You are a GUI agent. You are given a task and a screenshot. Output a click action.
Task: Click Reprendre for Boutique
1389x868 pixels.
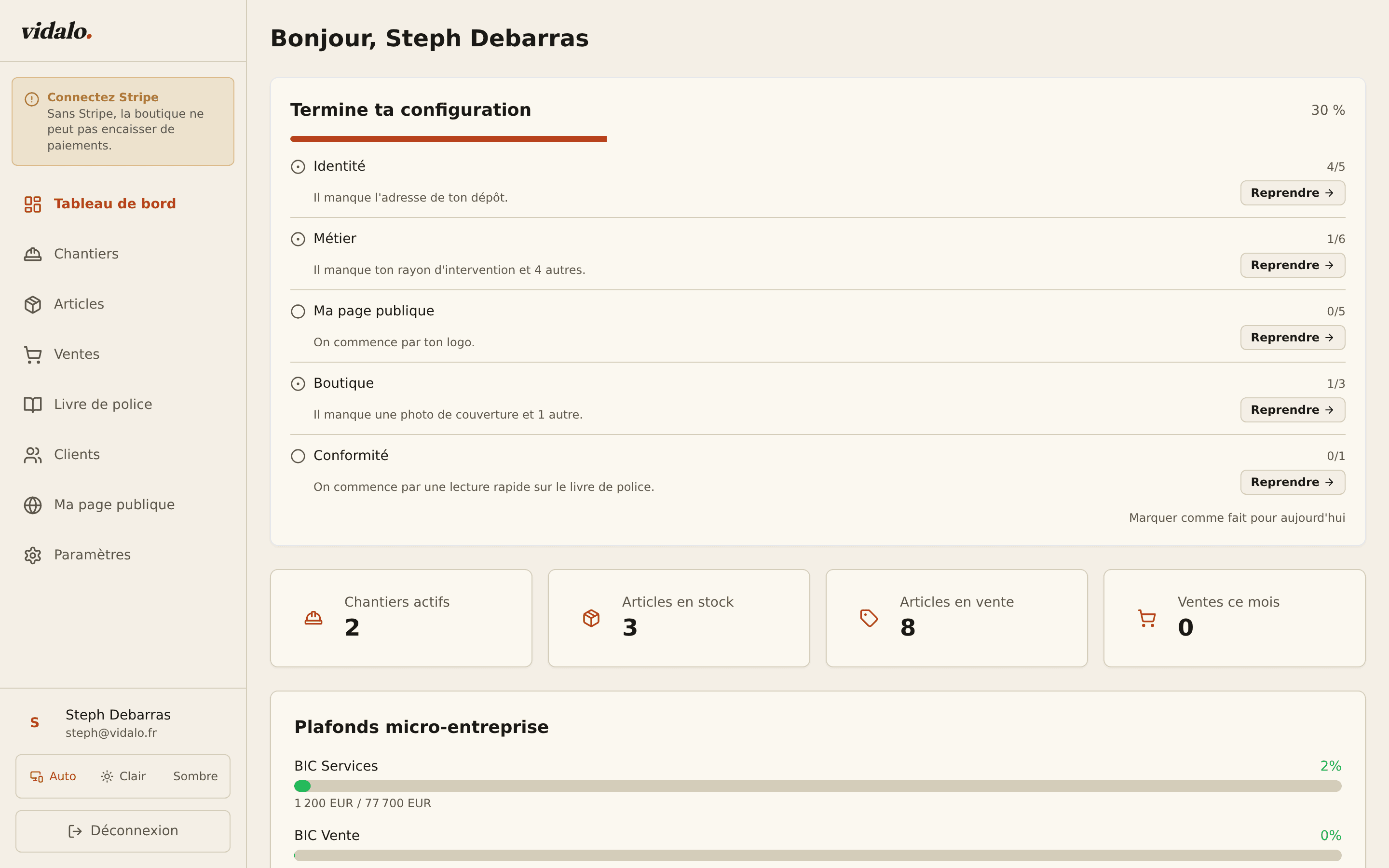point(1293,410)
